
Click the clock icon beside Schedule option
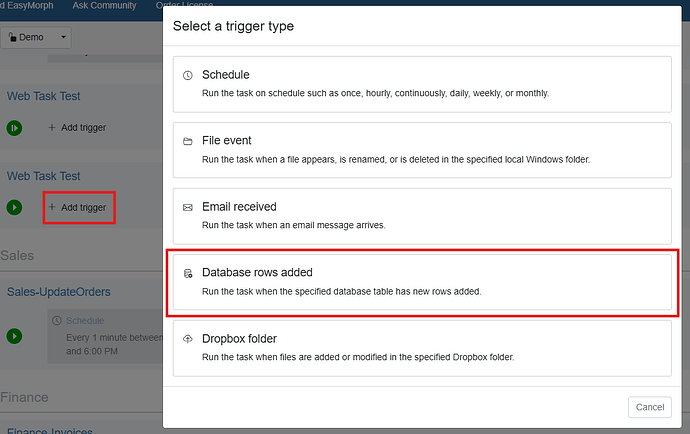tap(187, 75)
